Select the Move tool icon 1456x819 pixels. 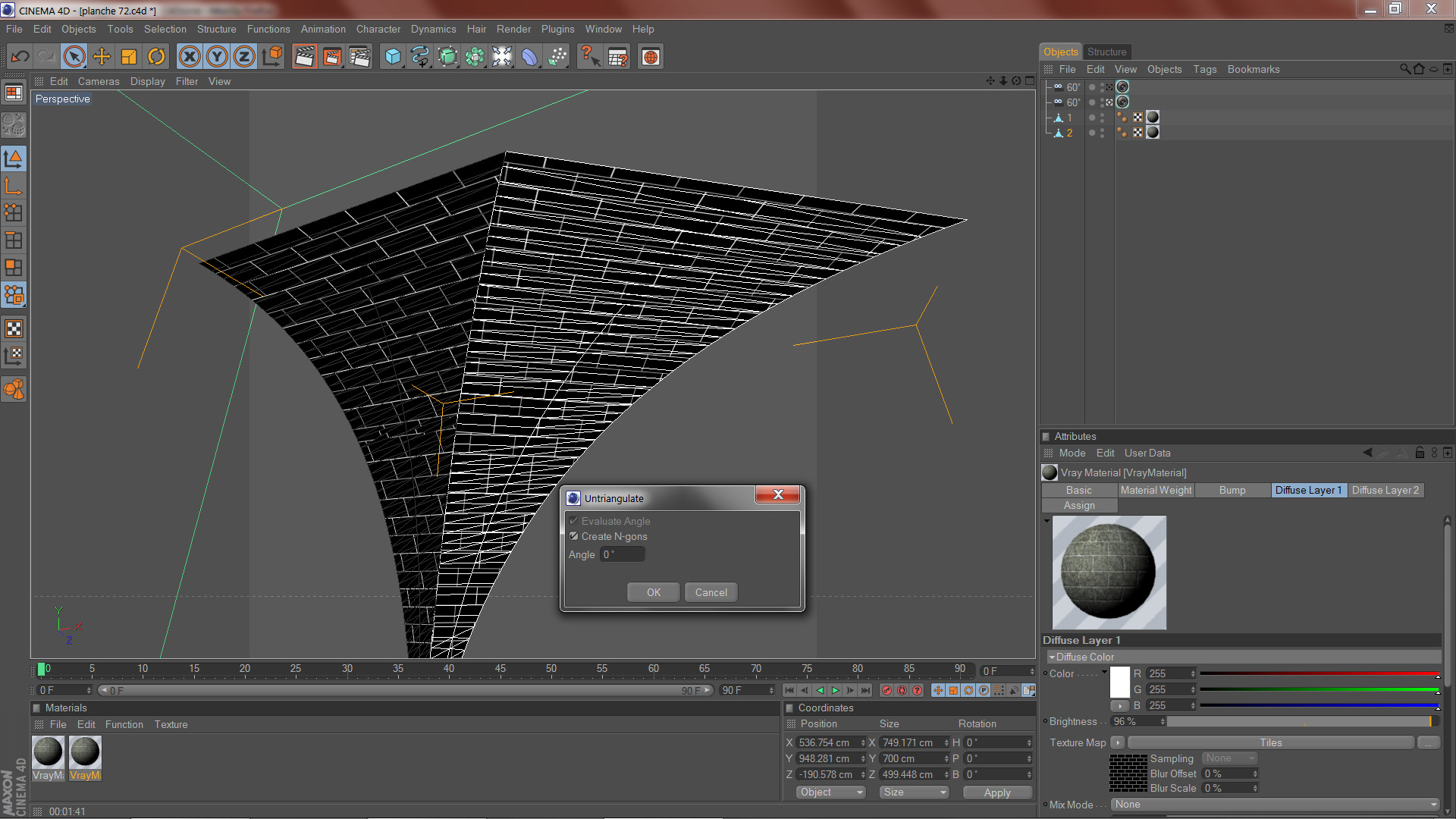coord(102,57)
